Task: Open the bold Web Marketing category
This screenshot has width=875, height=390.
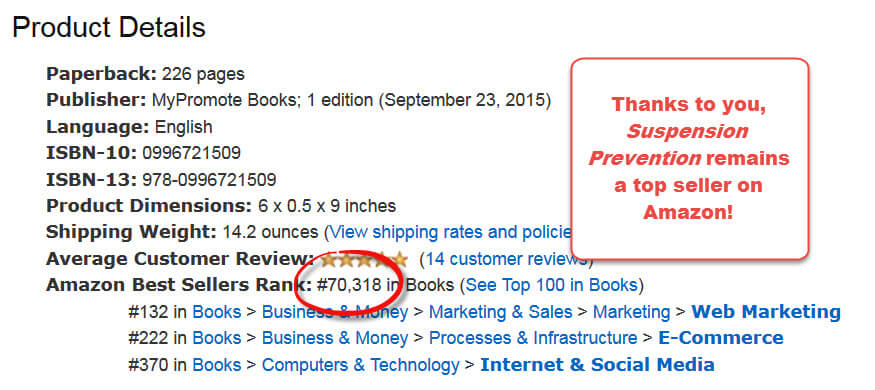Action: (766, 312)
